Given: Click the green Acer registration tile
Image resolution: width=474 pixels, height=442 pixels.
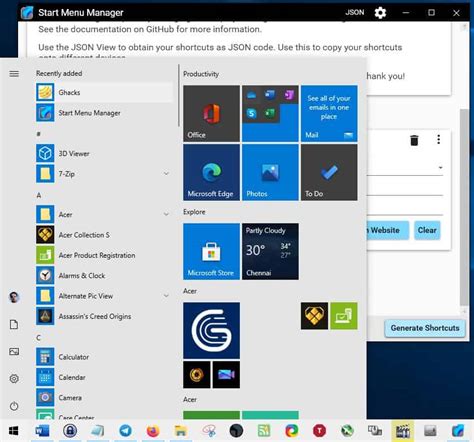Looking at the screenshot, I should pyautogui.click(x=344, y=316).
